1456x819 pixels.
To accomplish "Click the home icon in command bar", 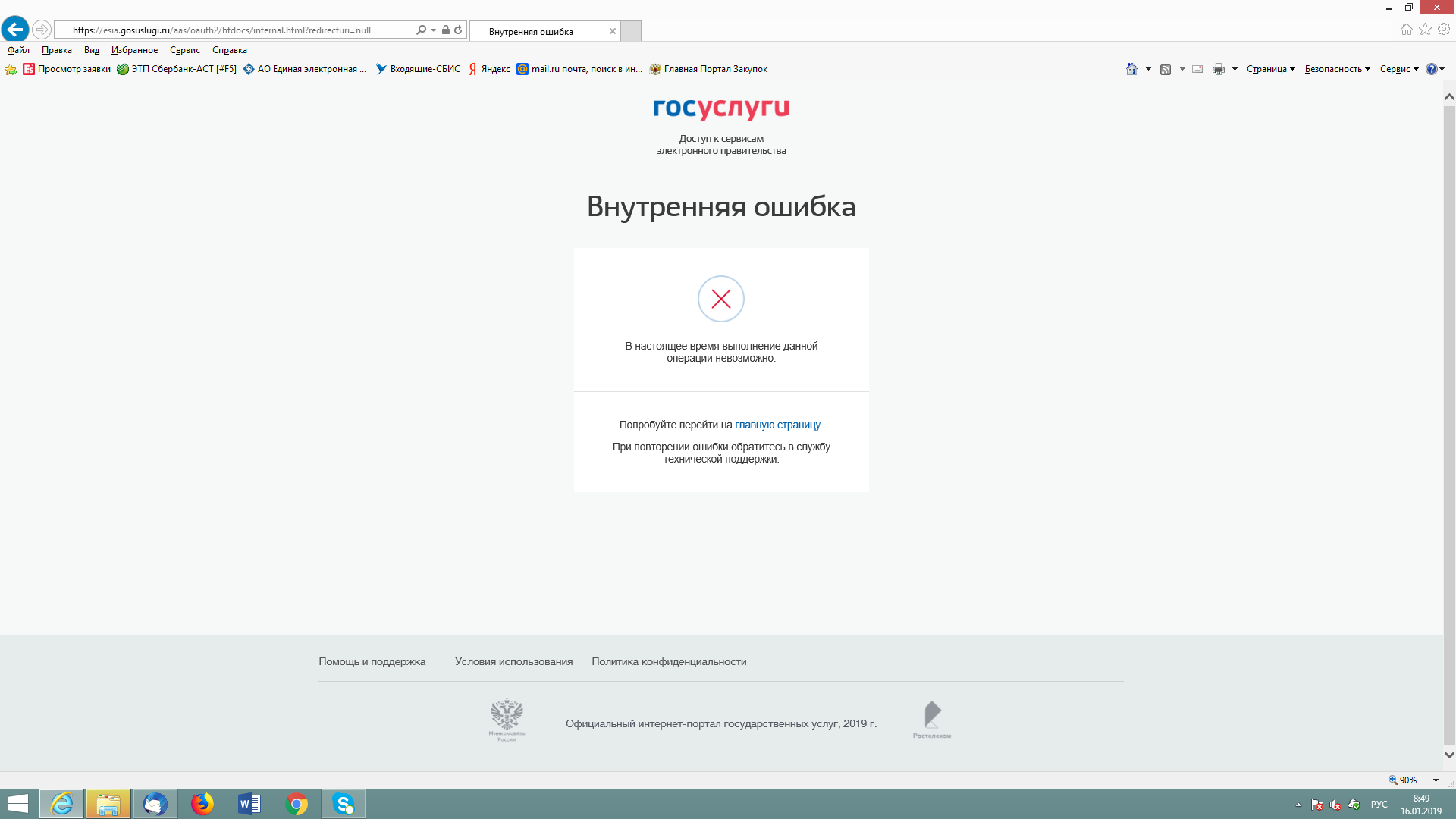I will [x=1131, y=69].
